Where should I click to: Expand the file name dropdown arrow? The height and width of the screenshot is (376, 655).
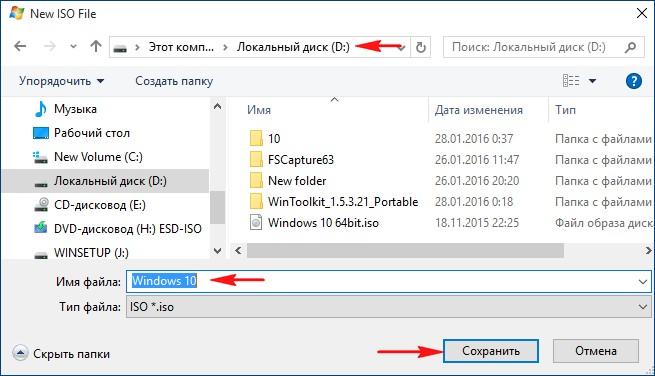tap(643, 282)
